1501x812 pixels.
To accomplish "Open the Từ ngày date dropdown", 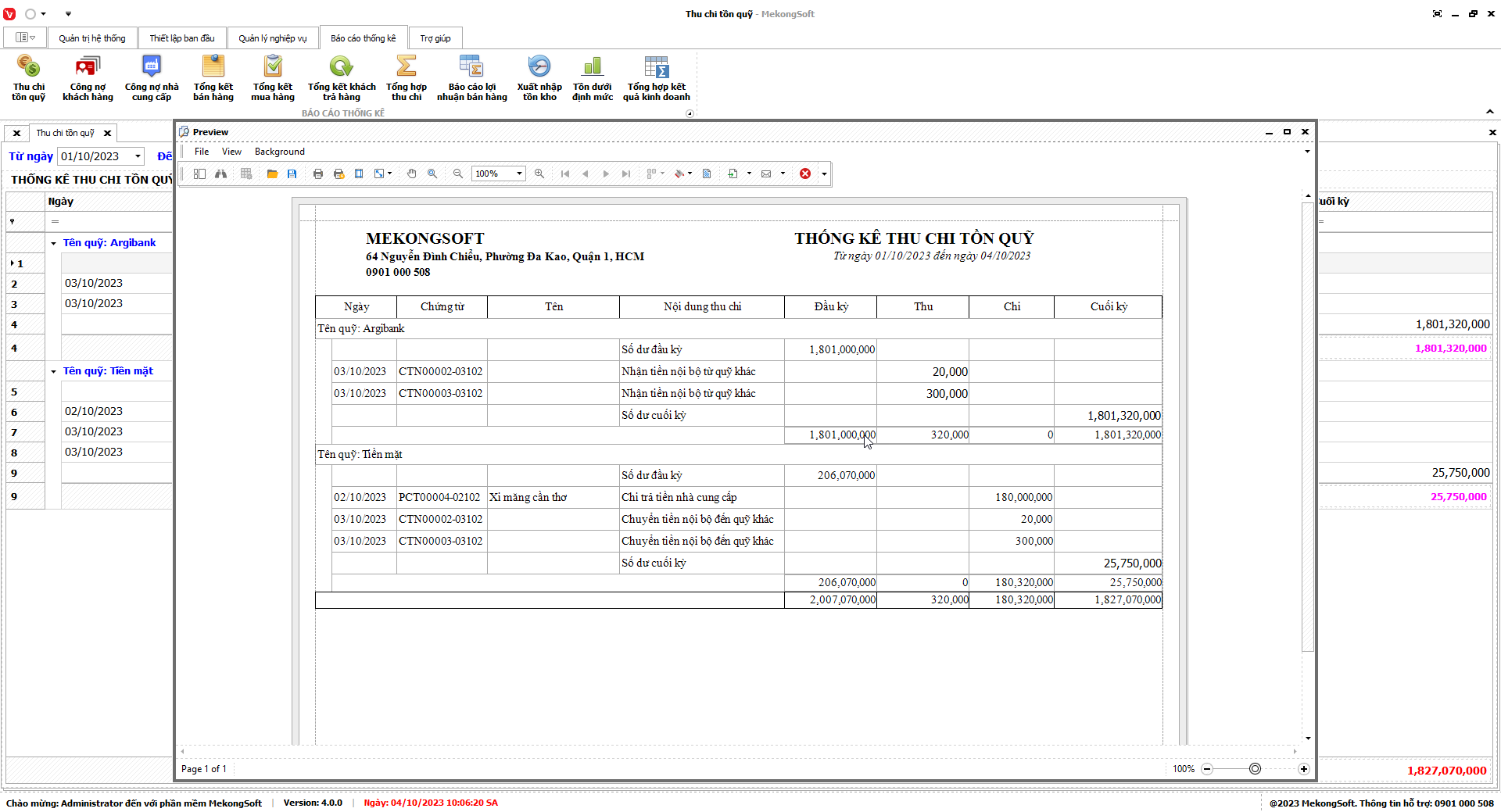I will pos(138,156).
